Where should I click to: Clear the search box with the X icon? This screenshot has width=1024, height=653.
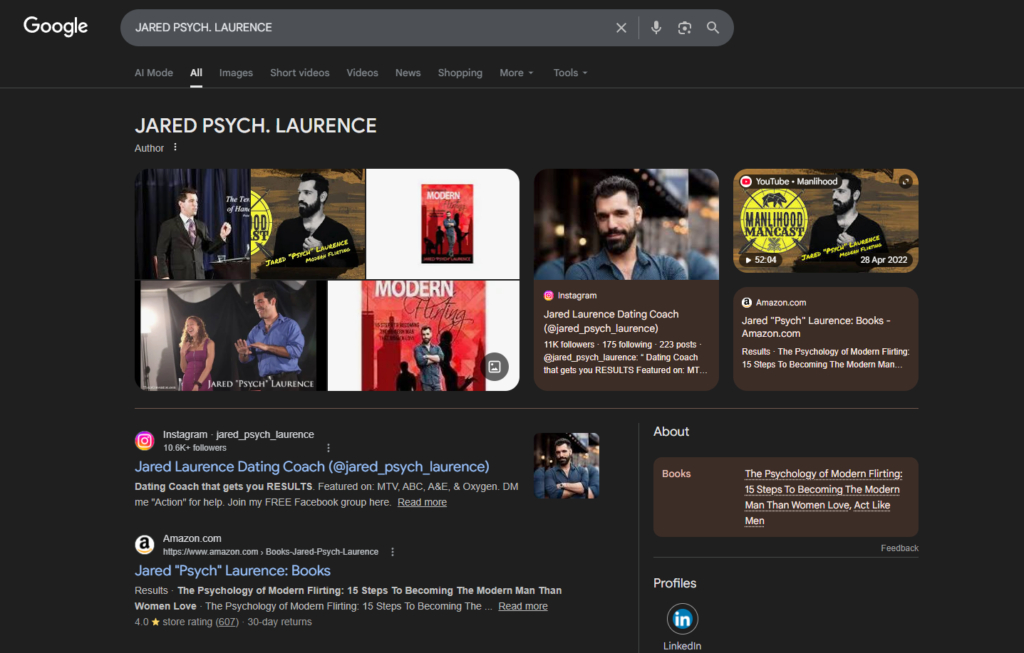[621, 28]
